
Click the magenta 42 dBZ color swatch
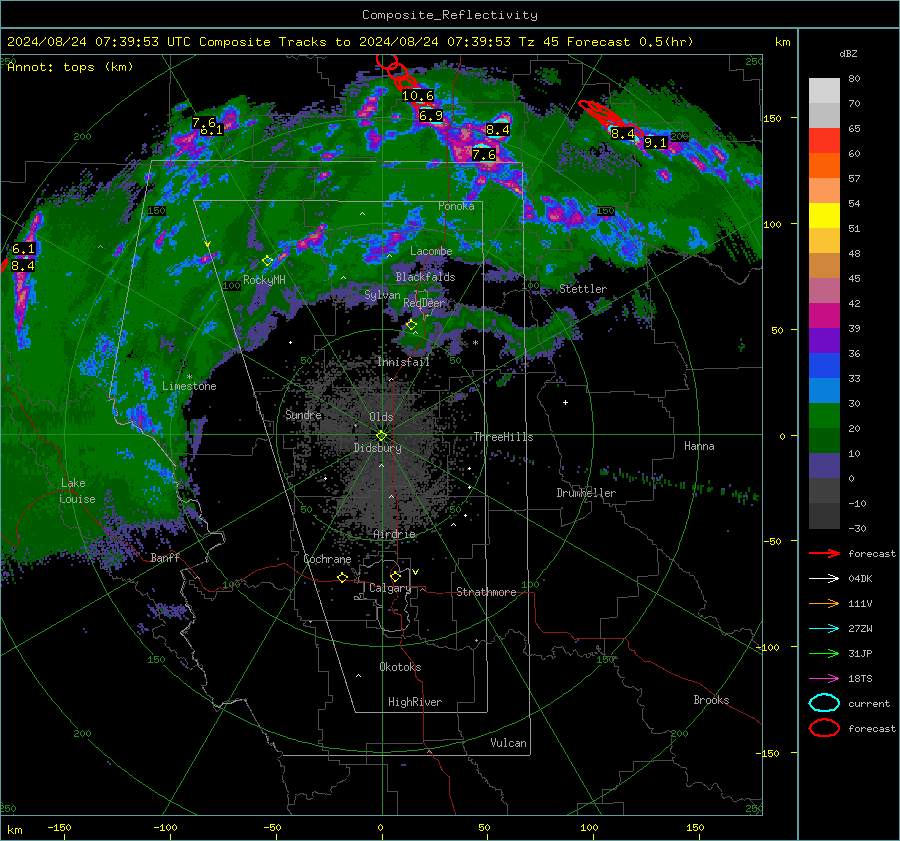(x=824, y=316)
